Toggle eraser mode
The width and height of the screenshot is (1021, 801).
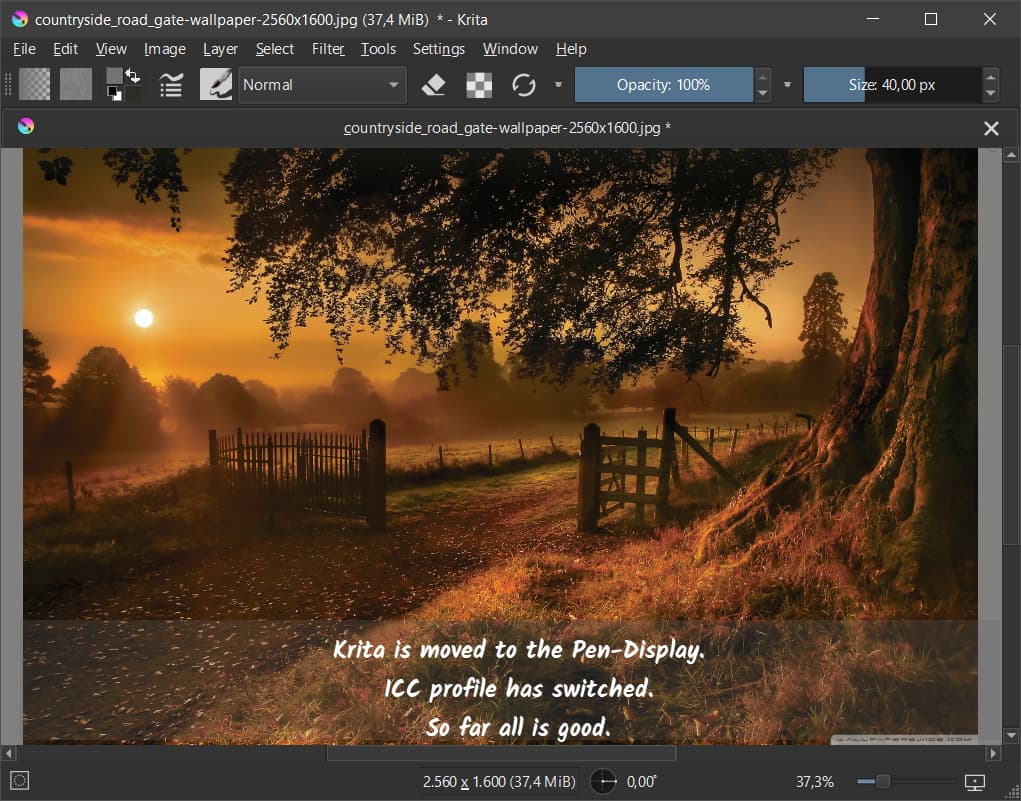click(433, 85)
